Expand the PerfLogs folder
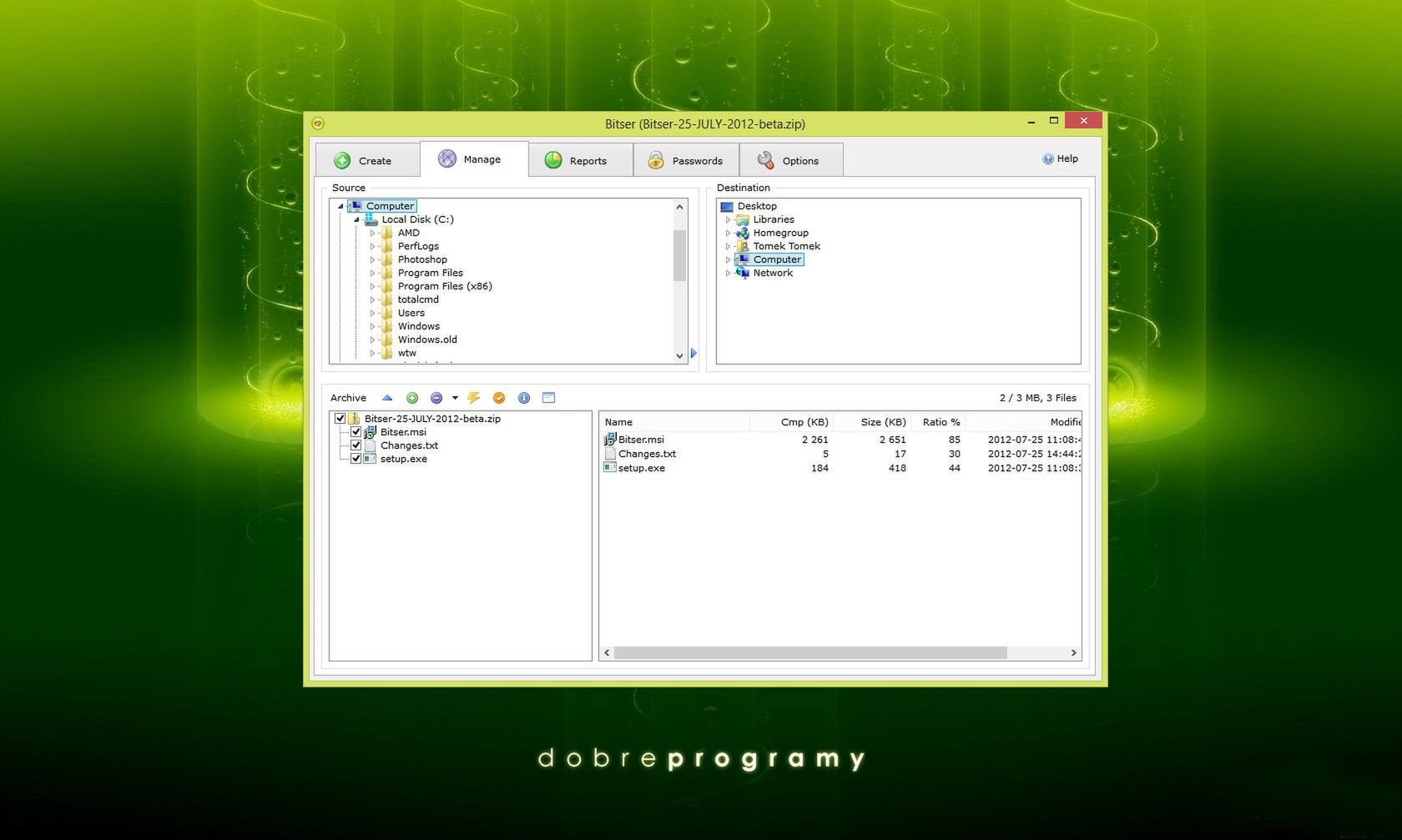1402x840 pixels. 372,246
